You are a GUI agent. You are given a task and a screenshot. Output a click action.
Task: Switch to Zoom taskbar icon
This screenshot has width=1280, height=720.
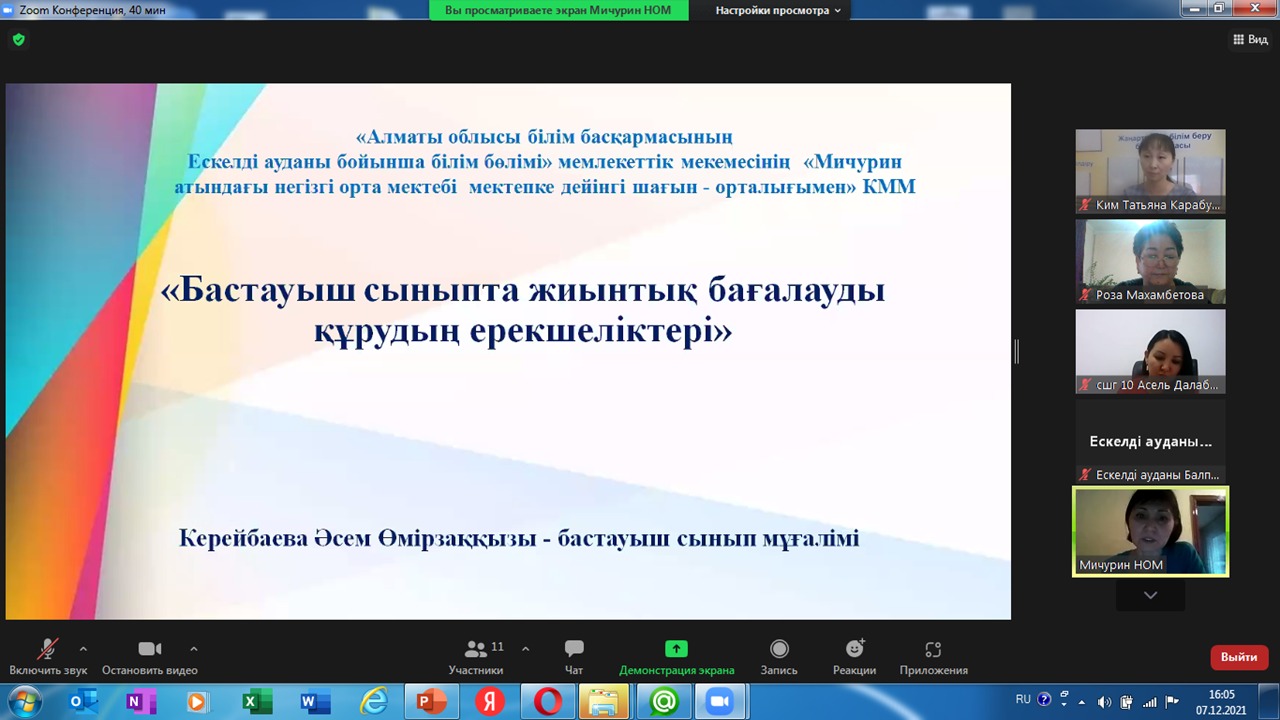tap(720, 702)
